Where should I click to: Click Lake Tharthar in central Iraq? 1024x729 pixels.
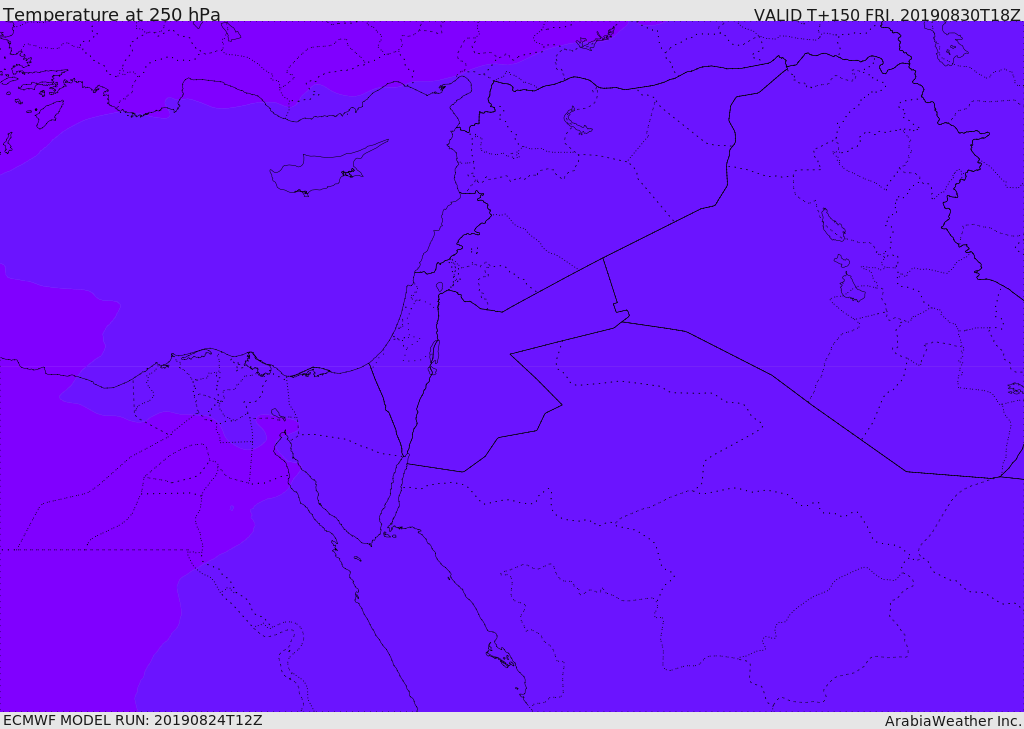pyautogui.click(x=832, y=226)
